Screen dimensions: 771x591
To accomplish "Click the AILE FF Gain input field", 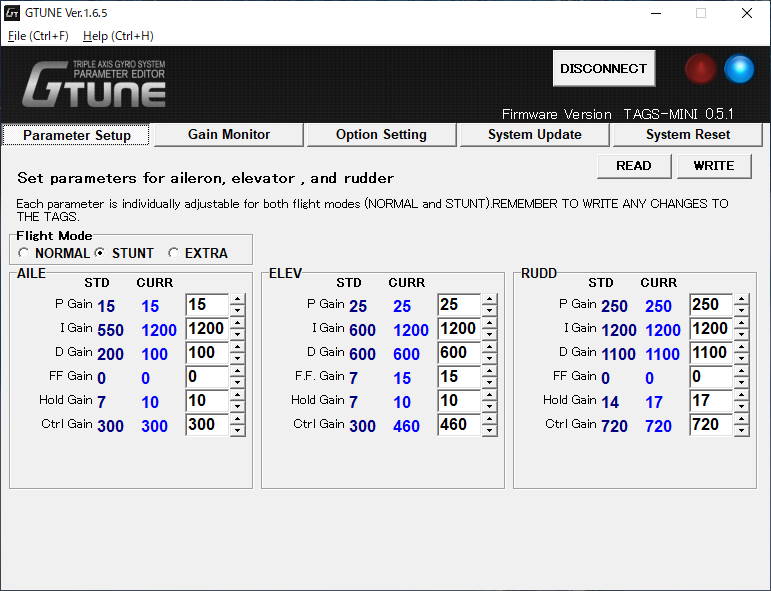I will click(208, 377).
